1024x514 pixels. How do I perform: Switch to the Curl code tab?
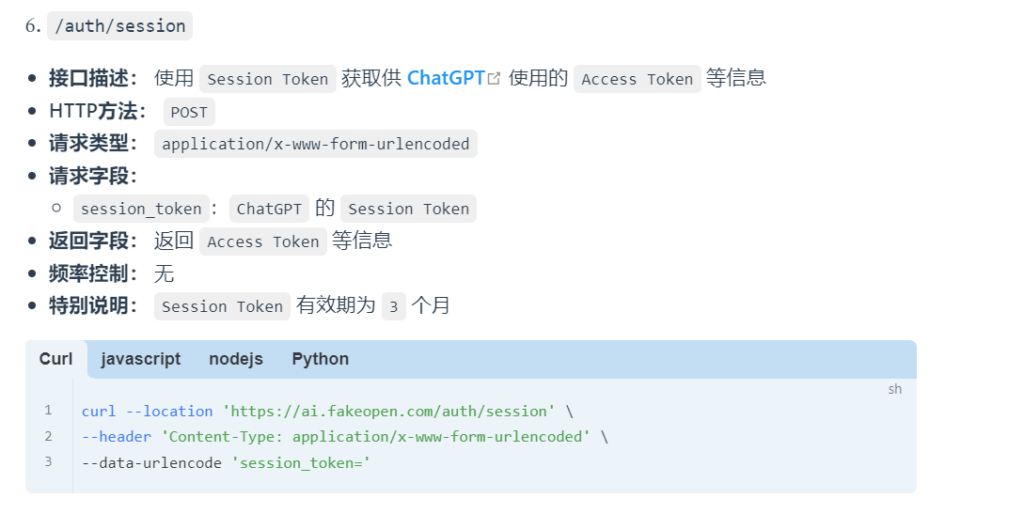point(56,359)
